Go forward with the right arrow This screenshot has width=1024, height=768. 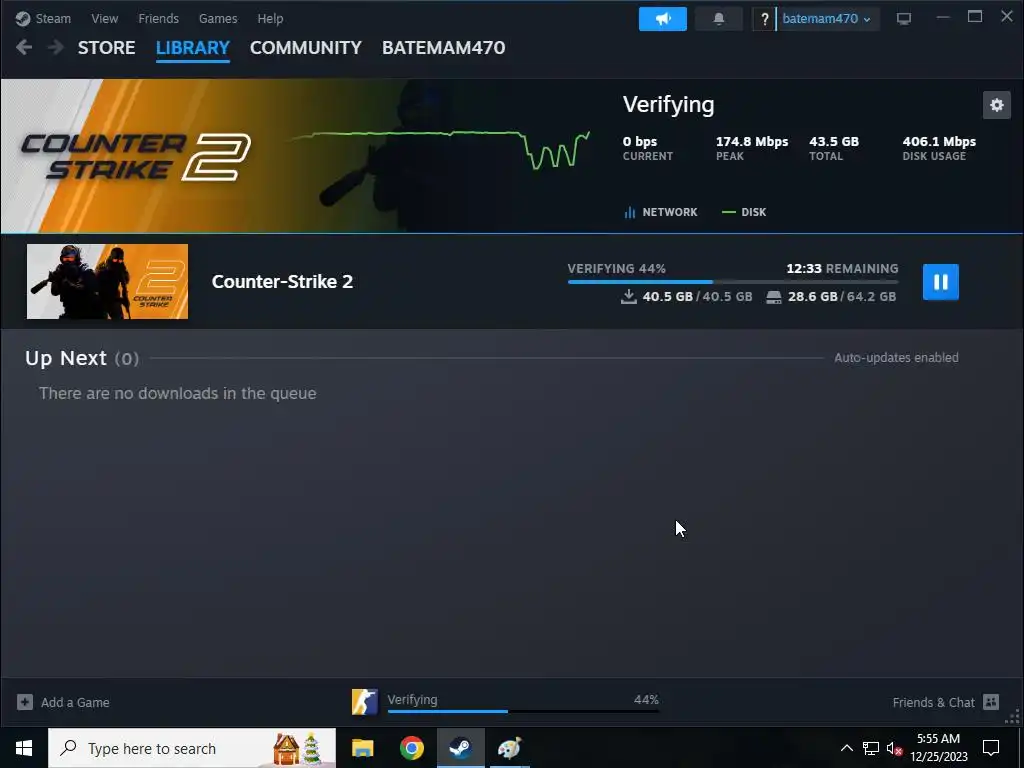tap(56, 47)
